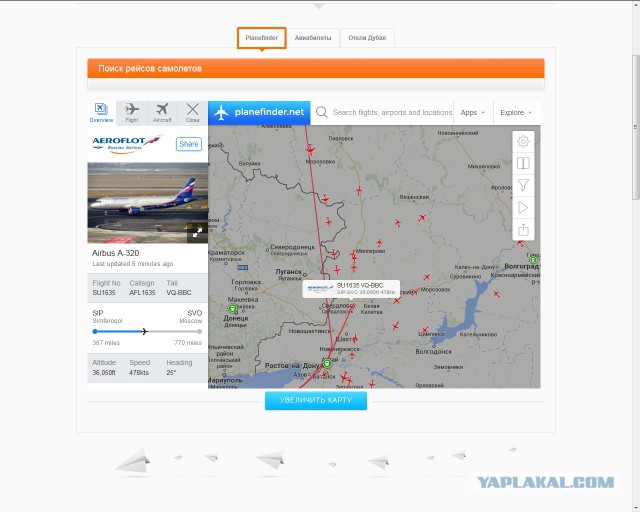Click the plane icon near Морозовка

coord(310,149)
